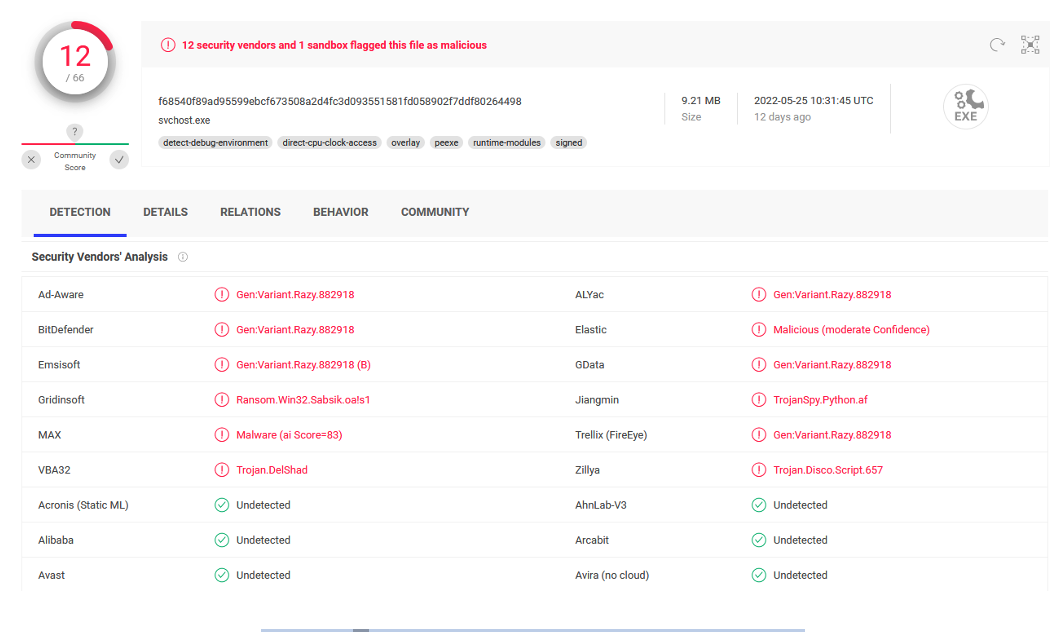This screenshot has width=1057, height=632.
Task: Open the RELATIONS tab
Action: [x=250, y=212]
